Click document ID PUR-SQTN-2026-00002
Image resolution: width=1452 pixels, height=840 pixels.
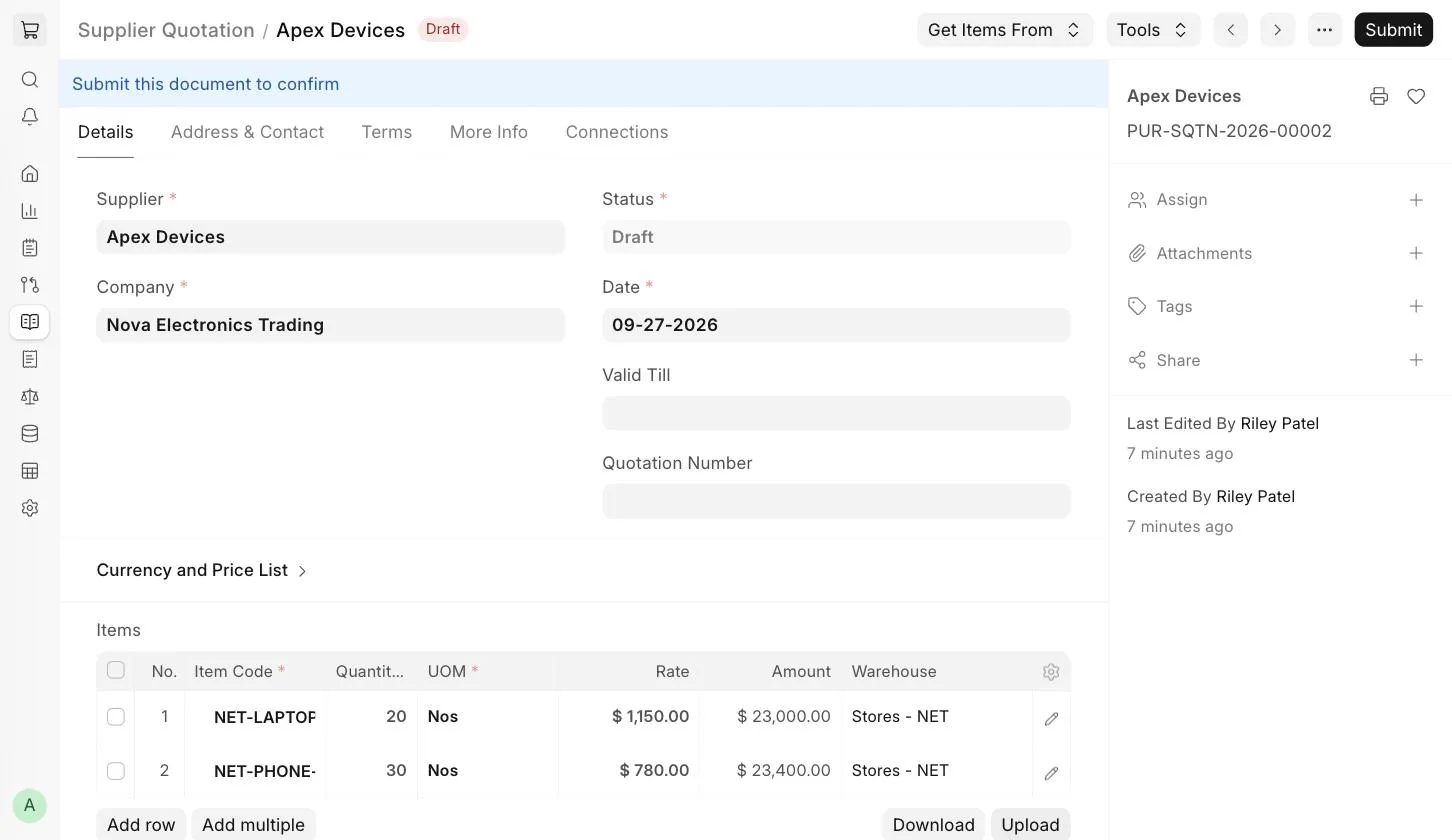tap(1229, 131)
